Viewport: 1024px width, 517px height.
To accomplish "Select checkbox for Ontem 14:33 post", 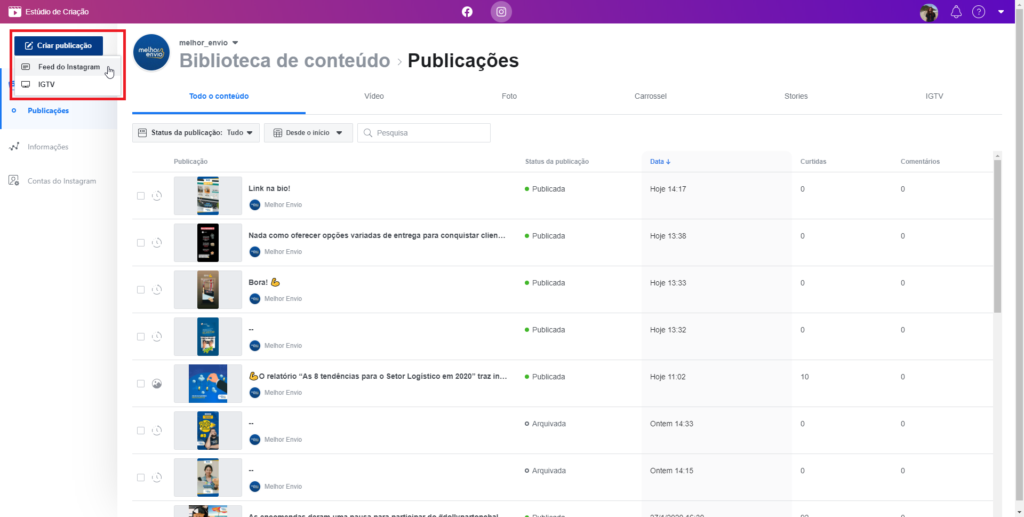I will click(x=141, y=431).
